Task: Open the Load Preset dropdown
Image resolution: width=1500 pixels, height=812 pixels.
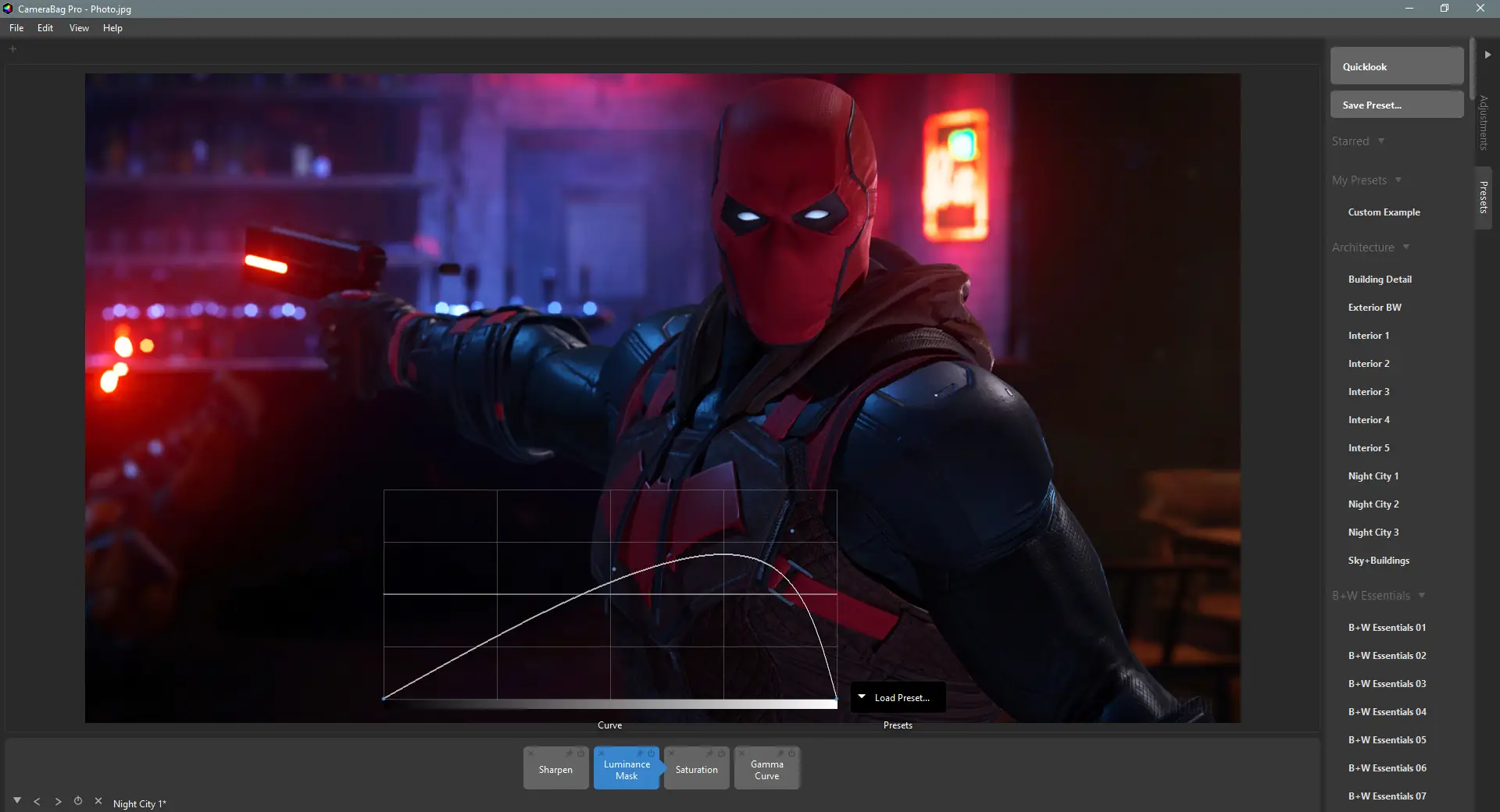Action: click(x=898, y=697)
